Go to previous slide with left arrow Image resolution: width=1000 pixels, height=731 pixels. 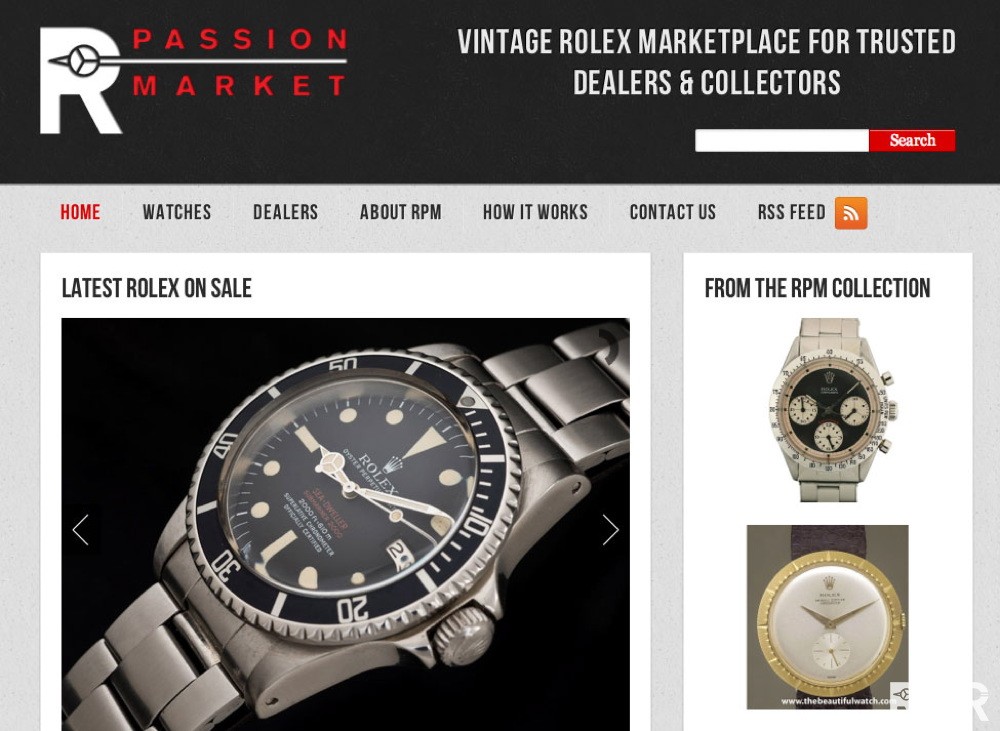point(80,529)
